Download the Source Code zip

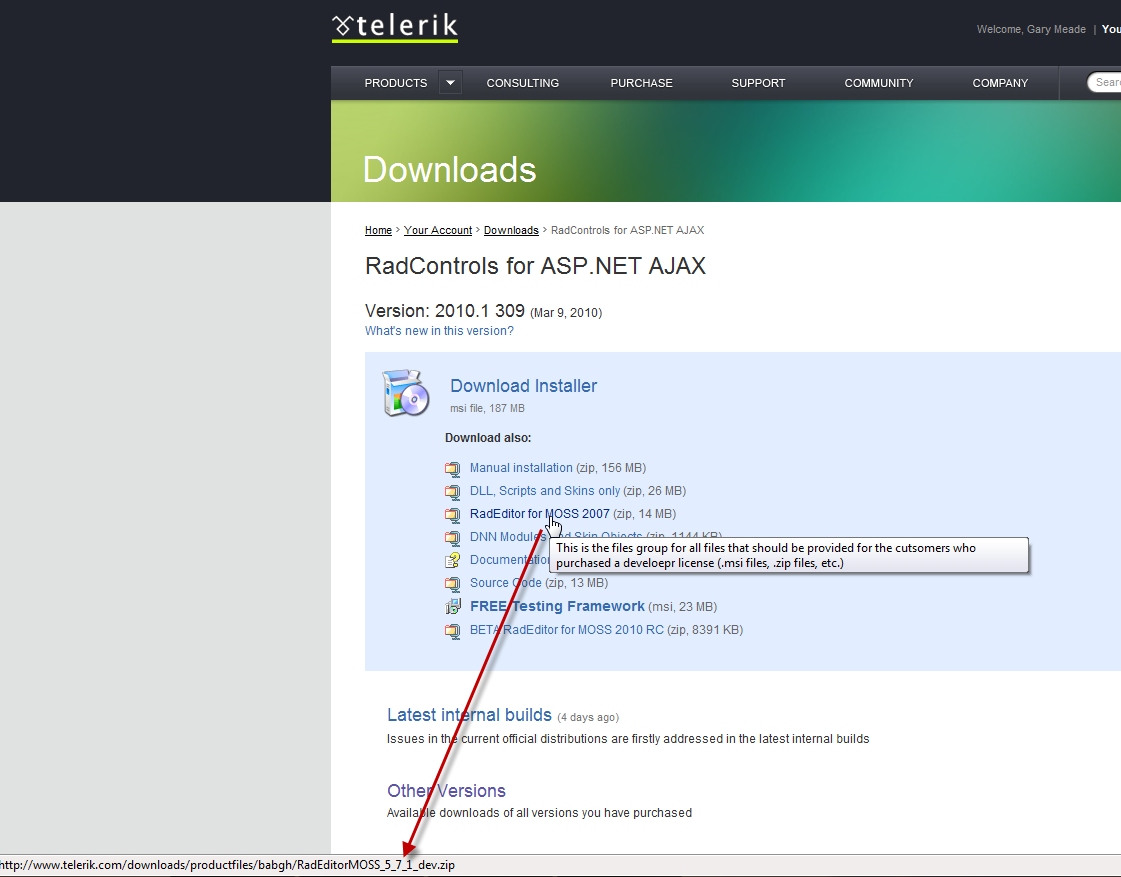[505, 583]
